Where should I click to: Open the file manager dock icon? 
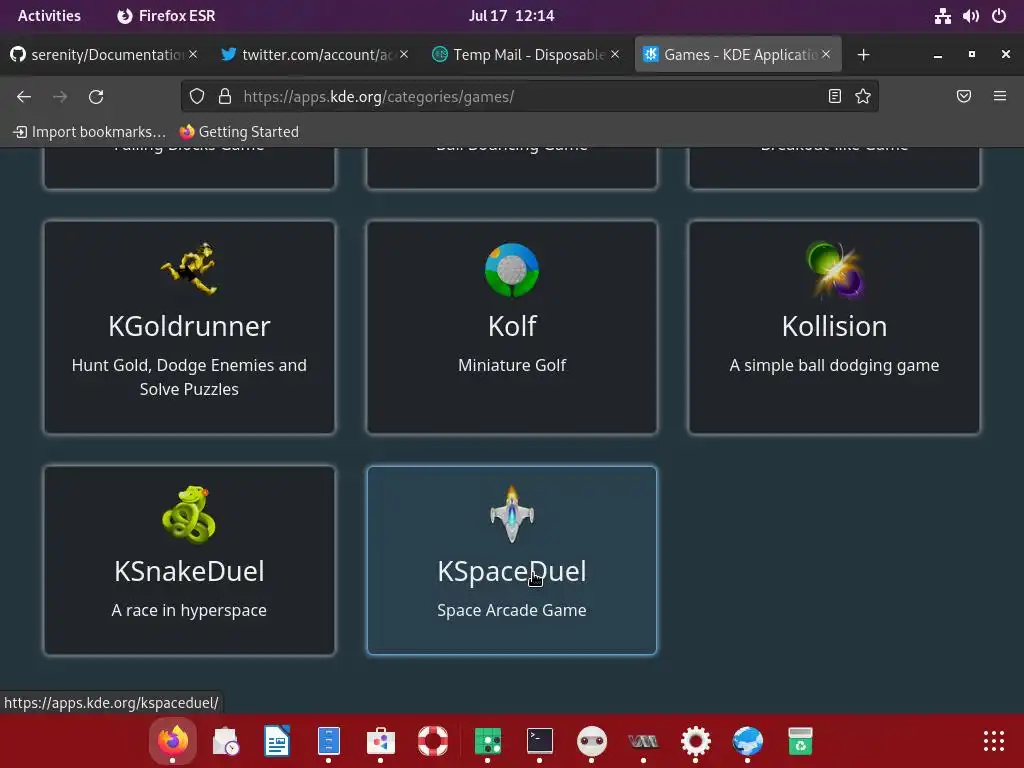point(328,741)
